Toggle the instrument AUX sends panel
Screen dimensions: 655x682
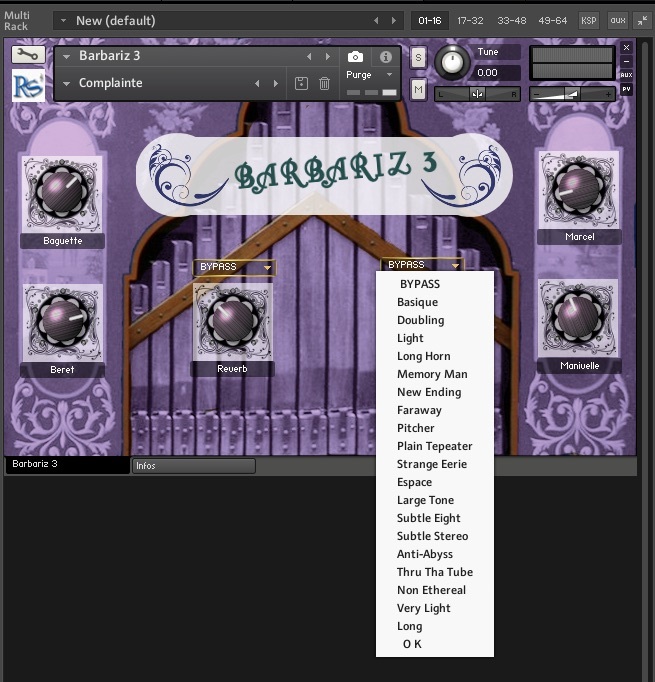click(x=626, y=75)
